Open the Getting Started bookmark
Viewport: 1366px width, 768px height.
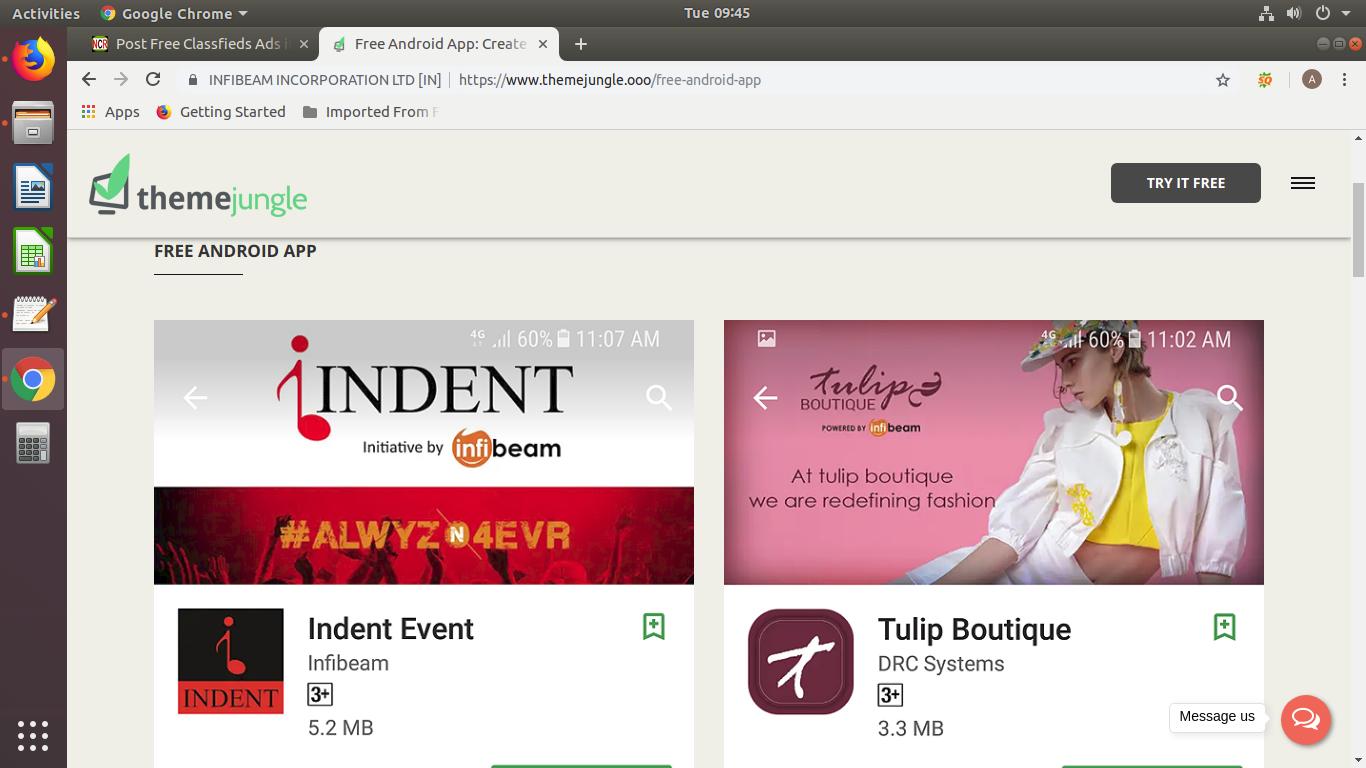pos(221,112)
